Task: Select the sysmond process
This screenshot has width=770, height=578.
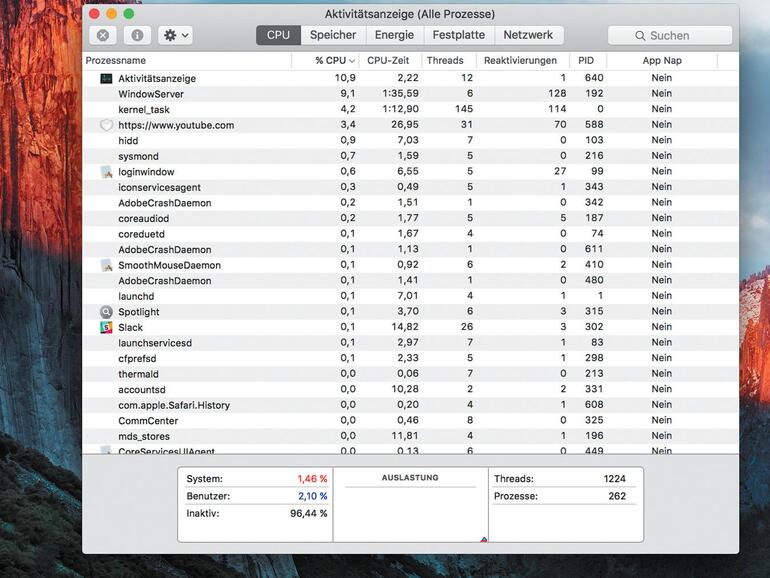Action: 411,156
